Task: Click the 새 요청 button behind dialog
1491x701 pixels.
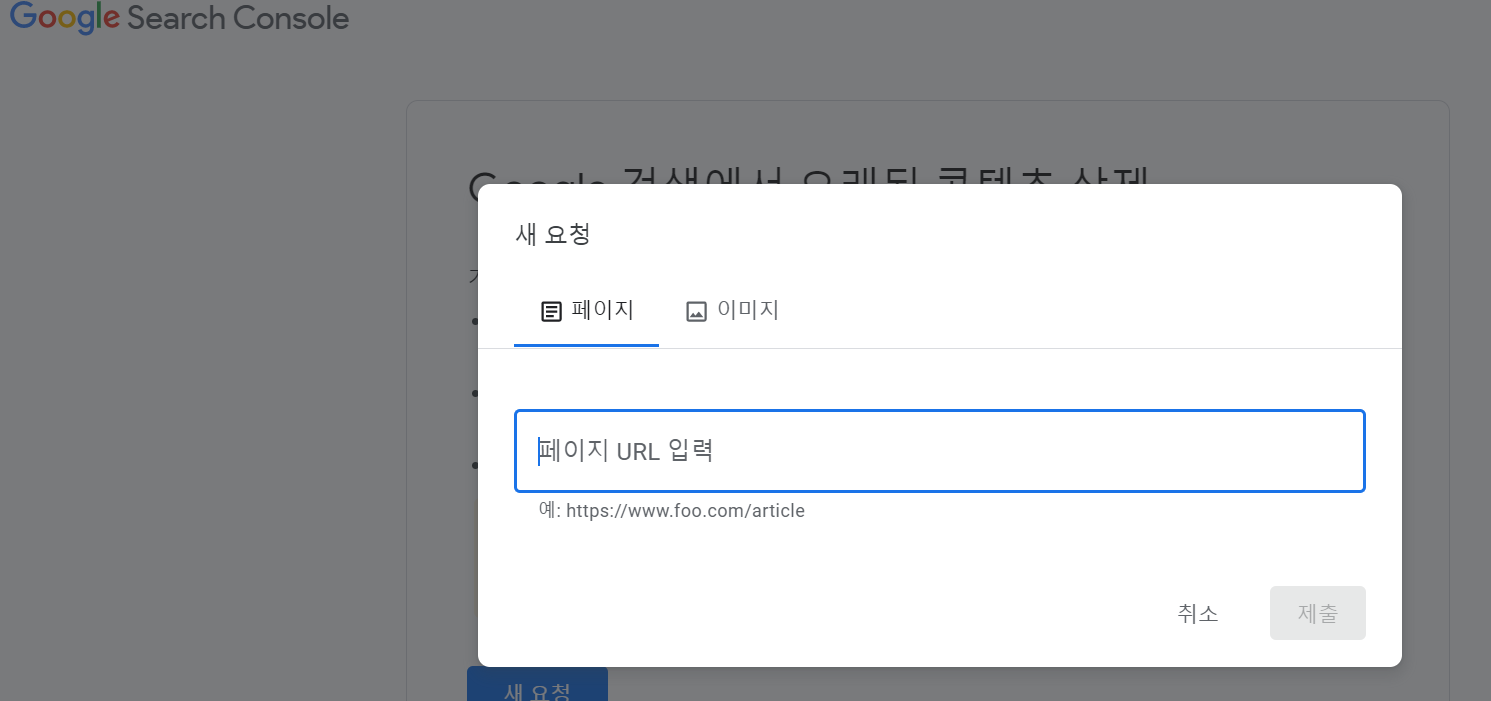Action: [x=537, y=685]
